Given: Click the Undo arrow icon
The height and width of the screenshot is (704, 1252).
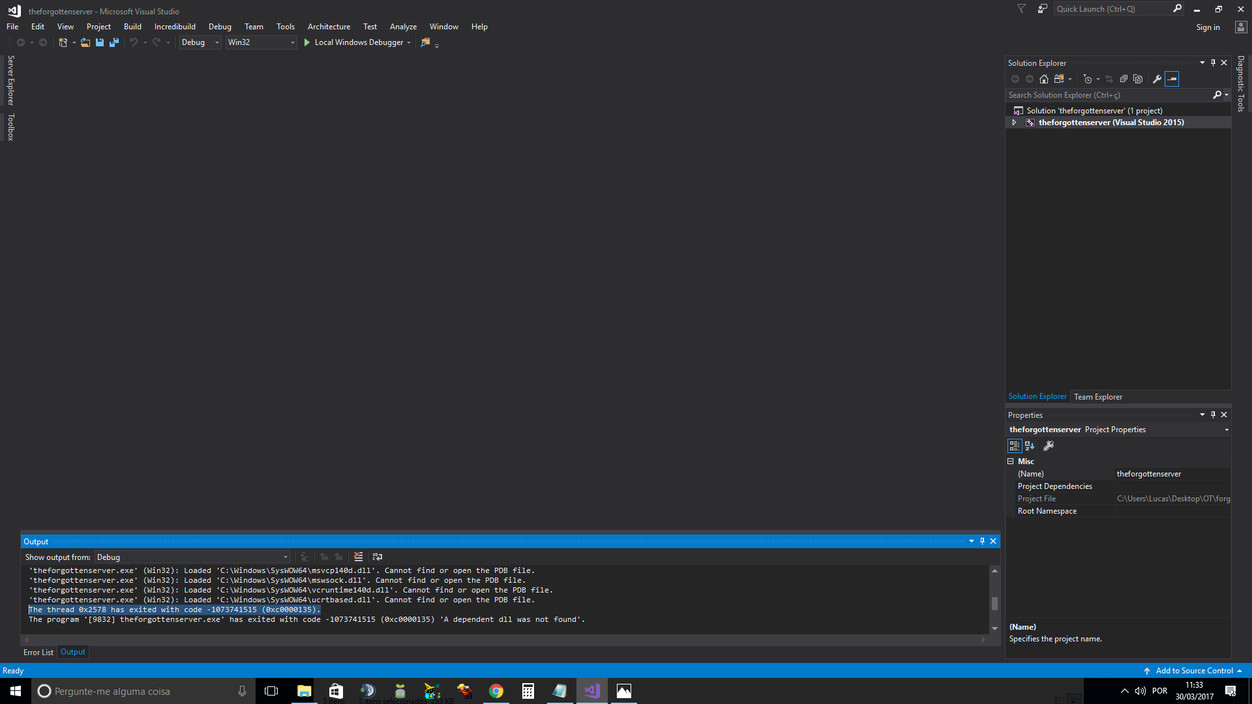Looking at the screenshot, I should pos(133,42).
